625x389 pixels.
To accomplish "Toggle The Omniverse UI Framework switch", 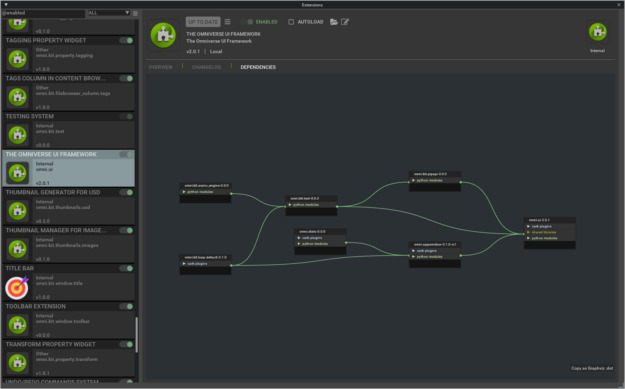I will tap(126, 154).
